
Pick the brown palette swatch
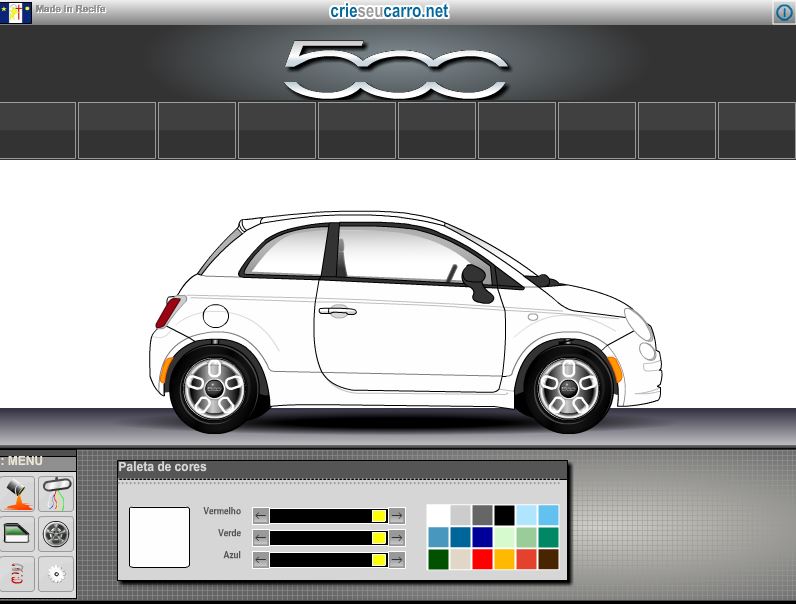(x=548, y=559)
